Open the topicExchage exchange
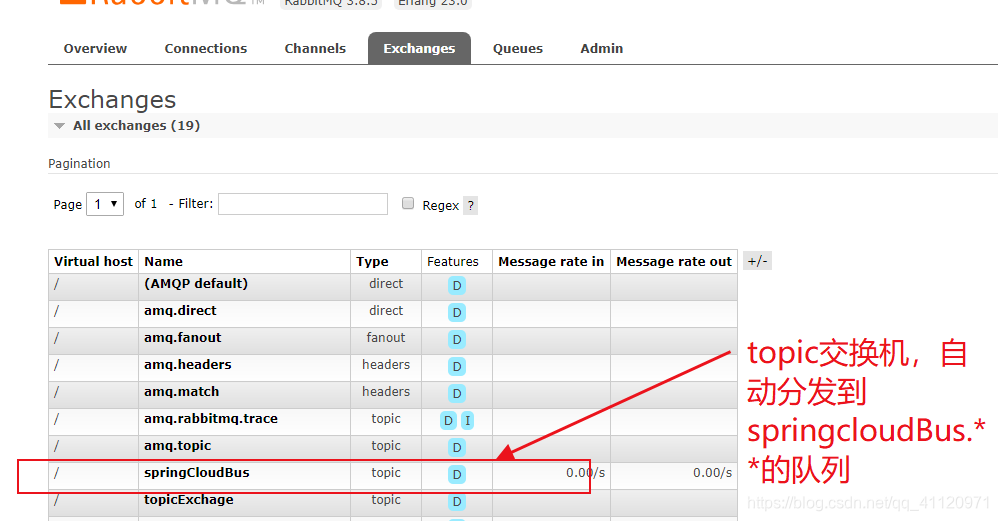The image size is (998, 521). coord(188,500)
